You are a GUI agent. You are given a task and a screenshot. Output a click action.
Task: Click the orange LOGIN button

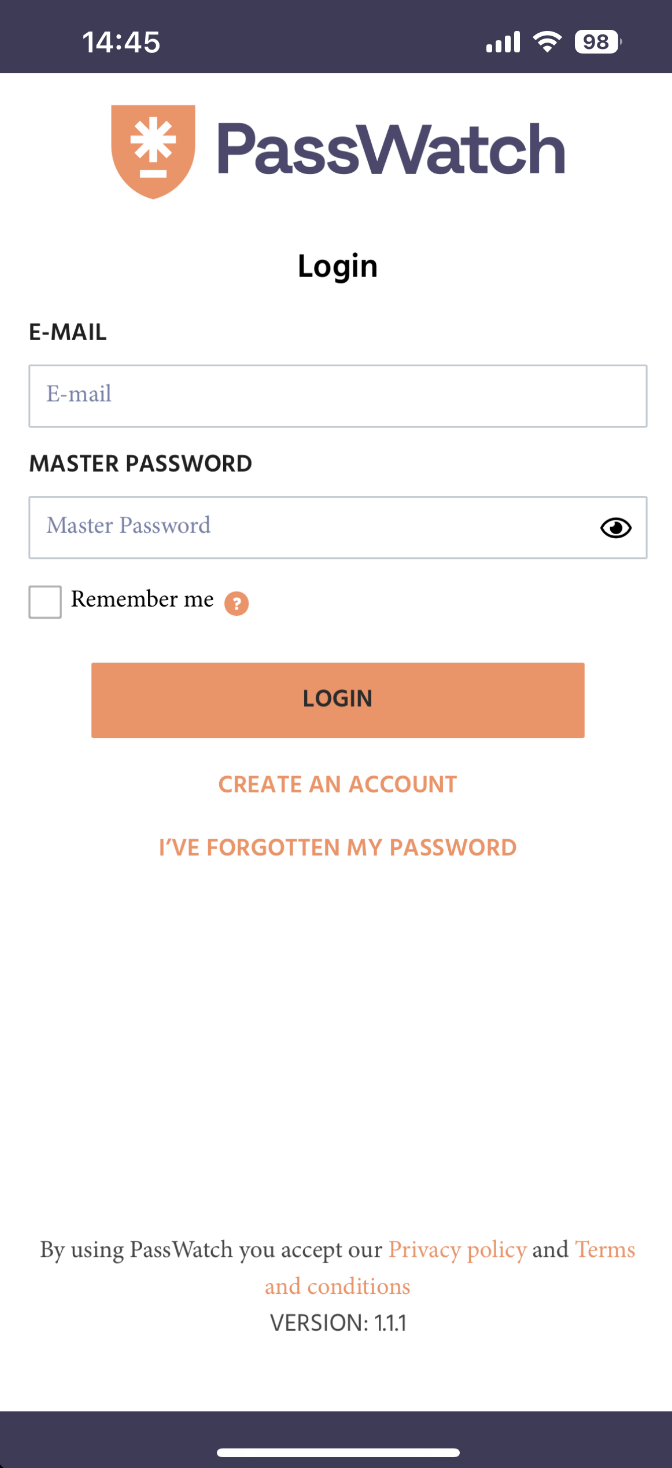click(x=338, y=700)
